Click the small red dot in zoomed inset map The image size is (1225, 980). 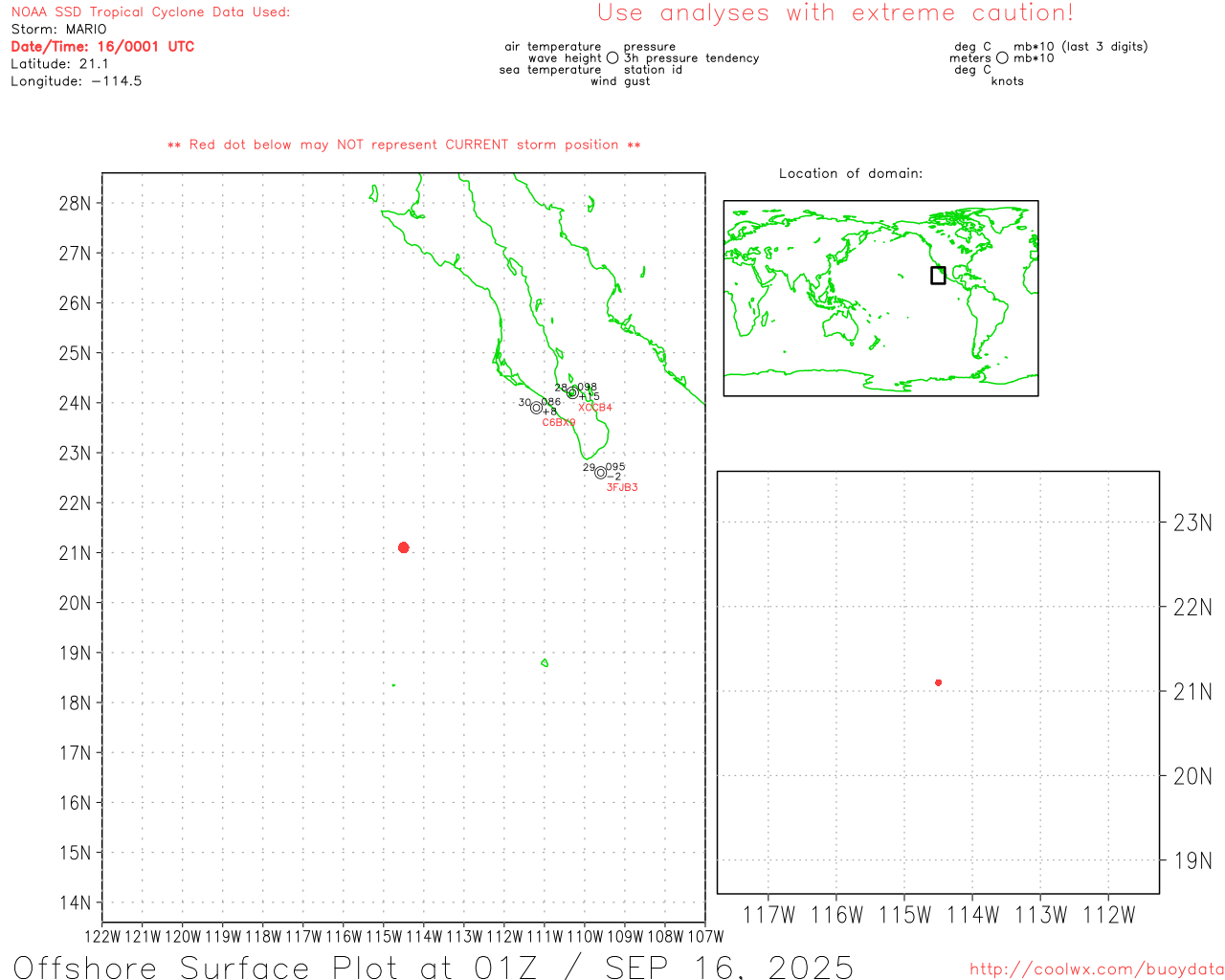939,682
